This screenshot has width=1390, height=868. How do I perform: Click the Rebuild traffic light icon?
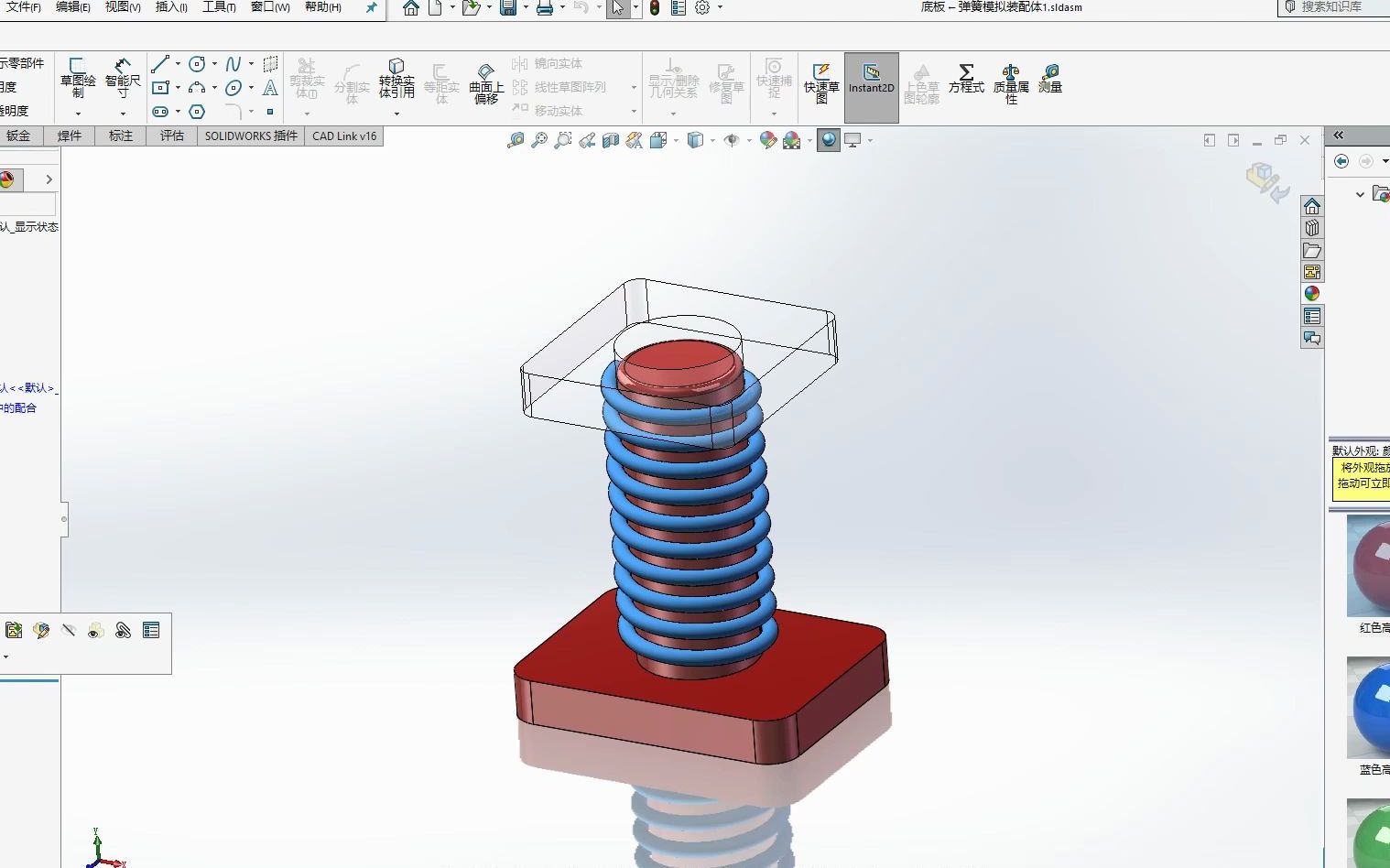(x=655, y=8)
